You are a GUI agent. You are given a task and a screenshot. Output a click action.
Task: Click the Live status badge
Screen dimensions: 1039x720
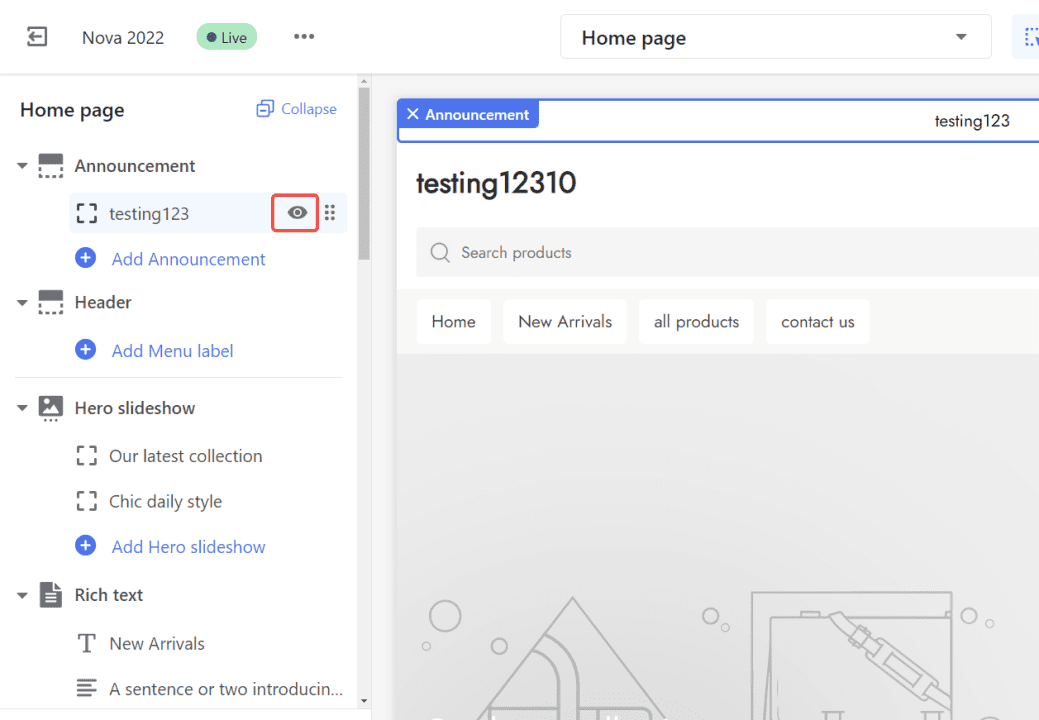click(x=227, y=37)
